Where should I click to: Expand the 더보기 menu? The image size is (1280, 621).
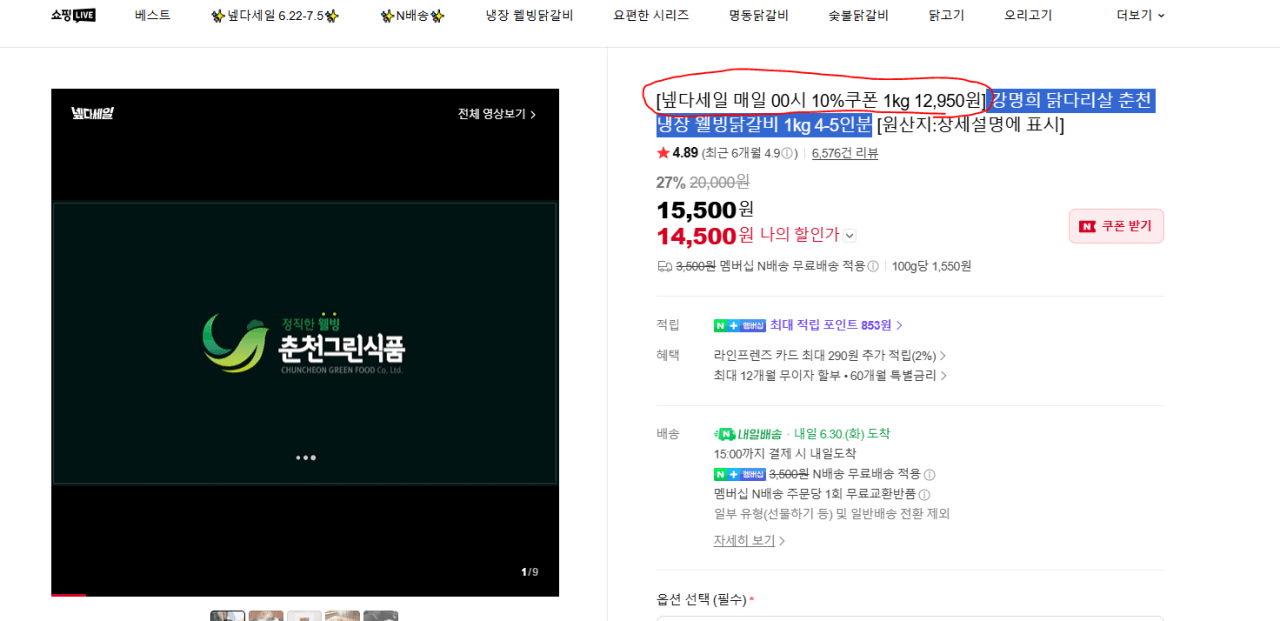1140,15
